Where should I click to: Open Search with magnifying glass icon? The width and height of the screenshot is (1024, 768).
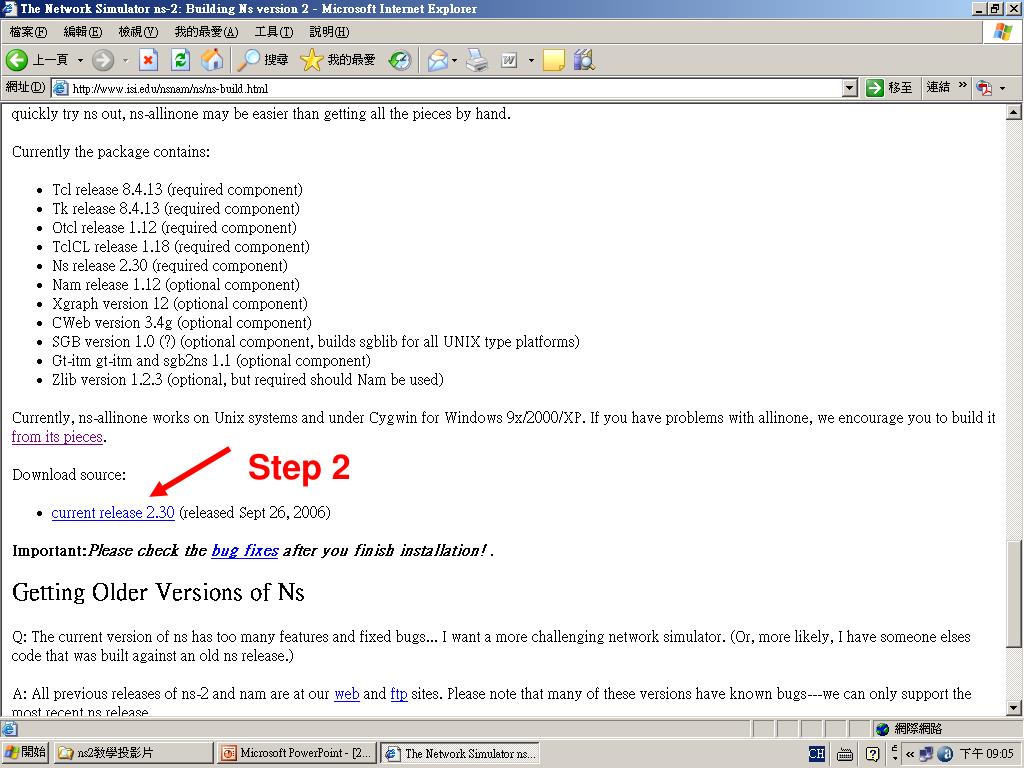pos(248,60)
